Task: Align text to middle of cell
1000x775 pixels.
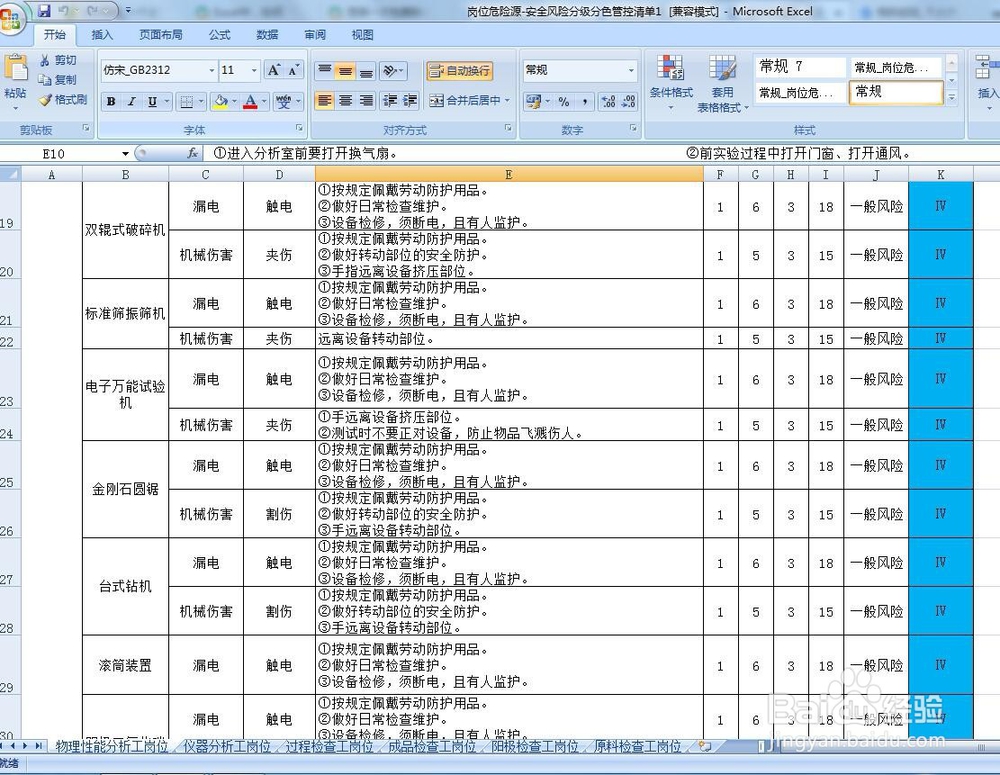Action: pos(345,70)
